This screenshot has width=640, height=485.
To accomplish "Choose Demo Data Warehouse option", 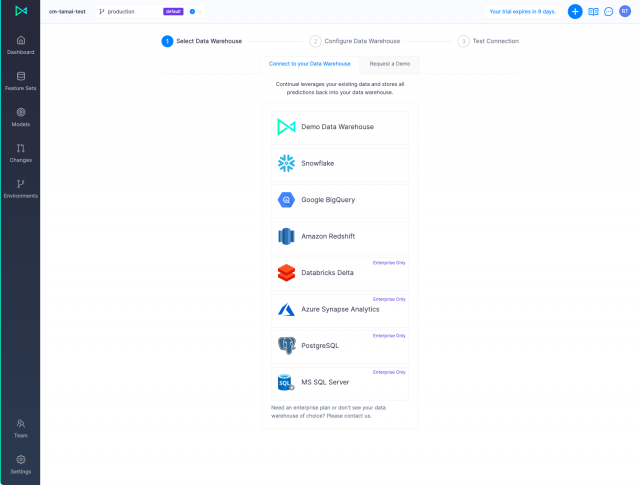I will point(340,127).
